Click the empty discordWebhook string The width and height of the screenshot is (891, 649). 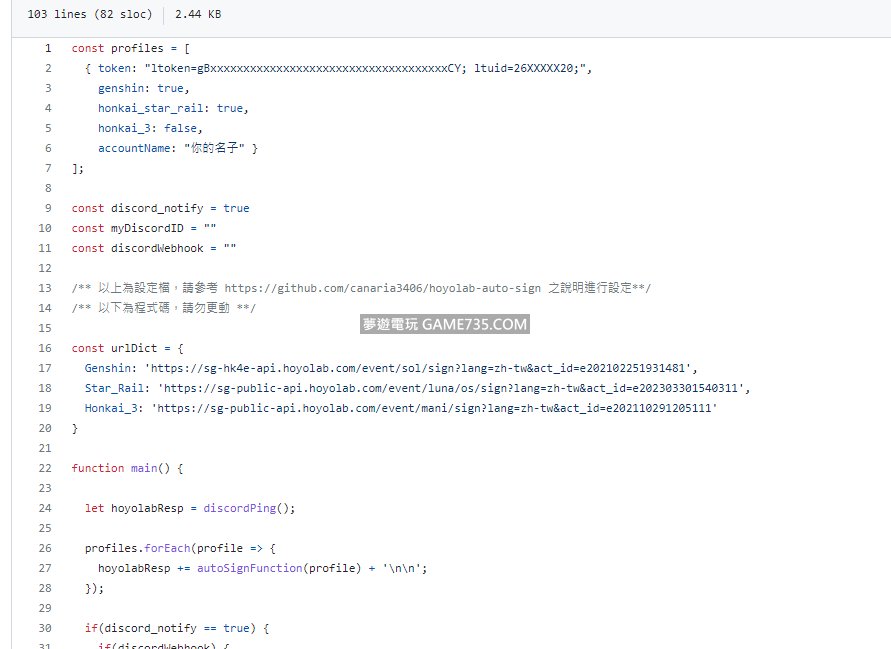click(x=230, y=248)
